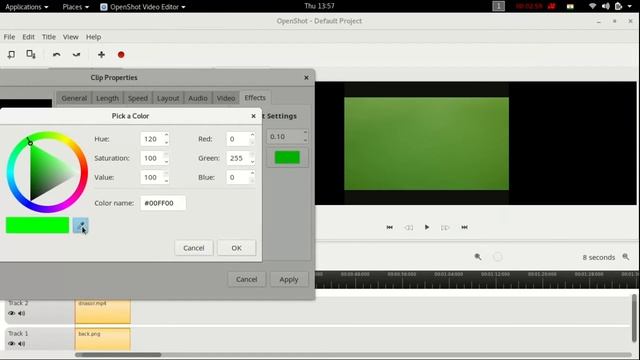
Task: Switch to the General tab
Action: tap(74, 98)
